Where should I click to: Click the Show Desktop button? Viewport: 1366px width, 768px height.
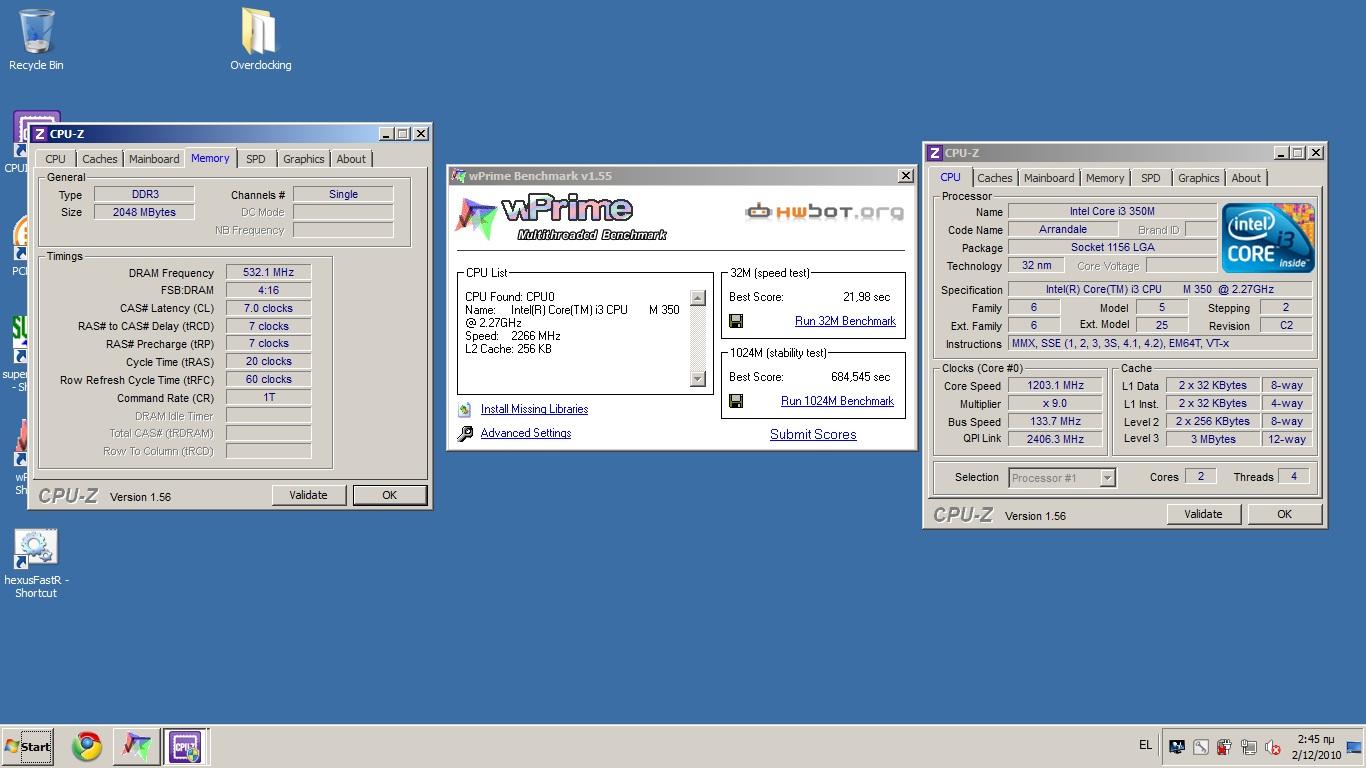[1355, 747]
